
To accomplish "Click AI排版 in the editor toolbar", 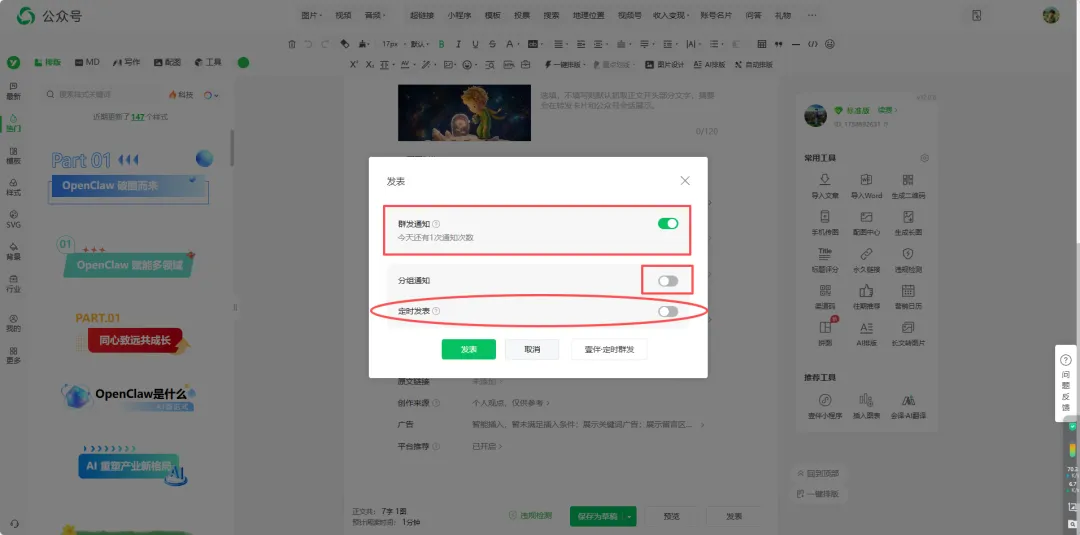I will [x=709, y=65].
